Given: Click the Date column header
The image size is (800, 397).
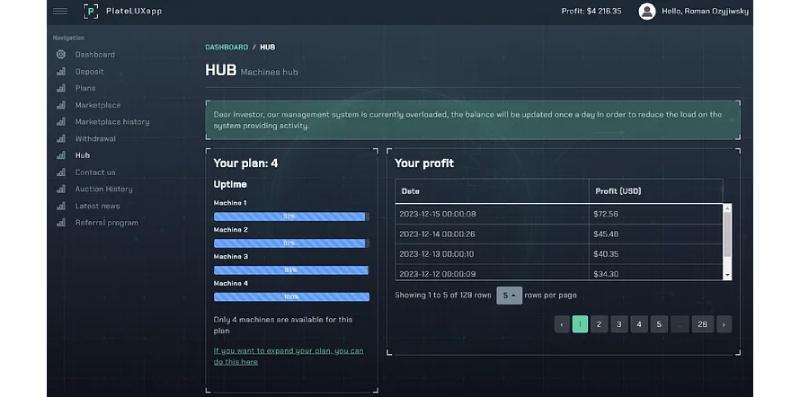Looking at the screenshot, I should pyautogui.click(x=492, y=191).
